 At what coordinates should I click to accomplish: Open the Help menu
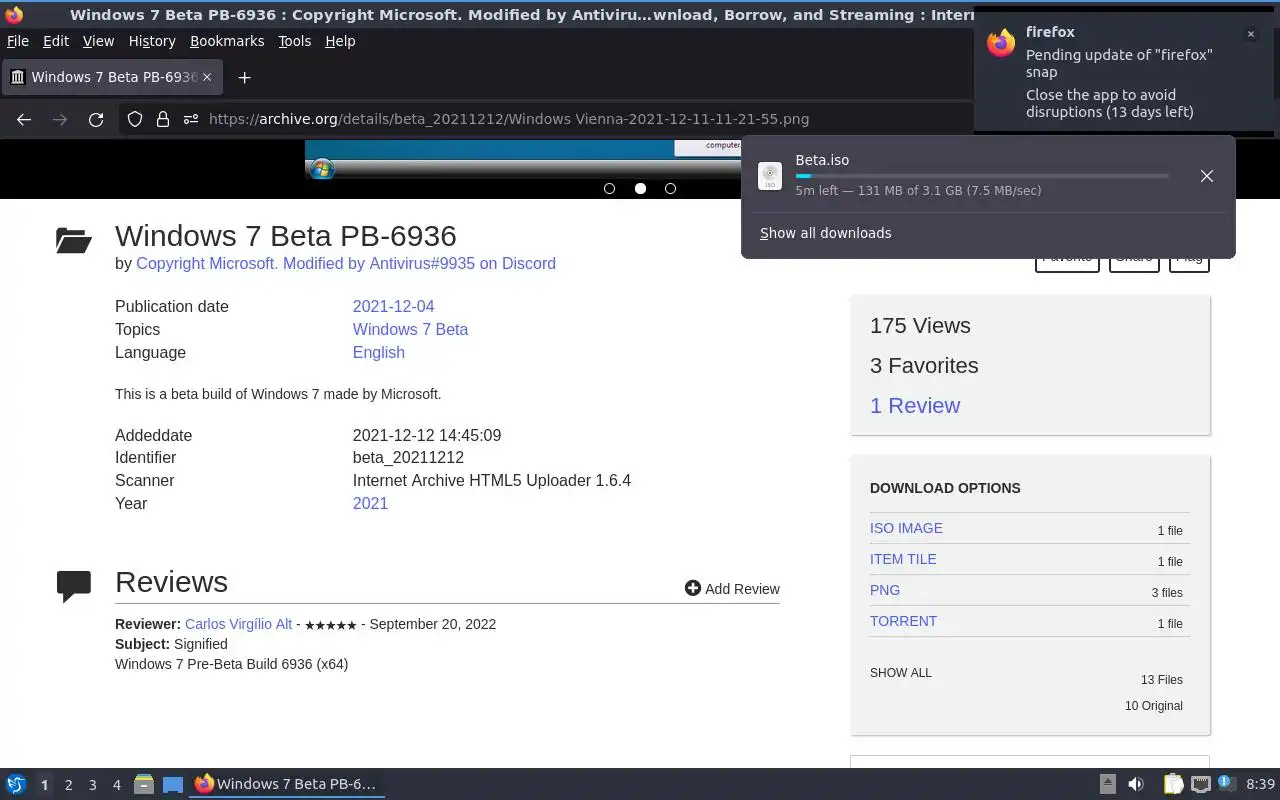click(340, 41)
